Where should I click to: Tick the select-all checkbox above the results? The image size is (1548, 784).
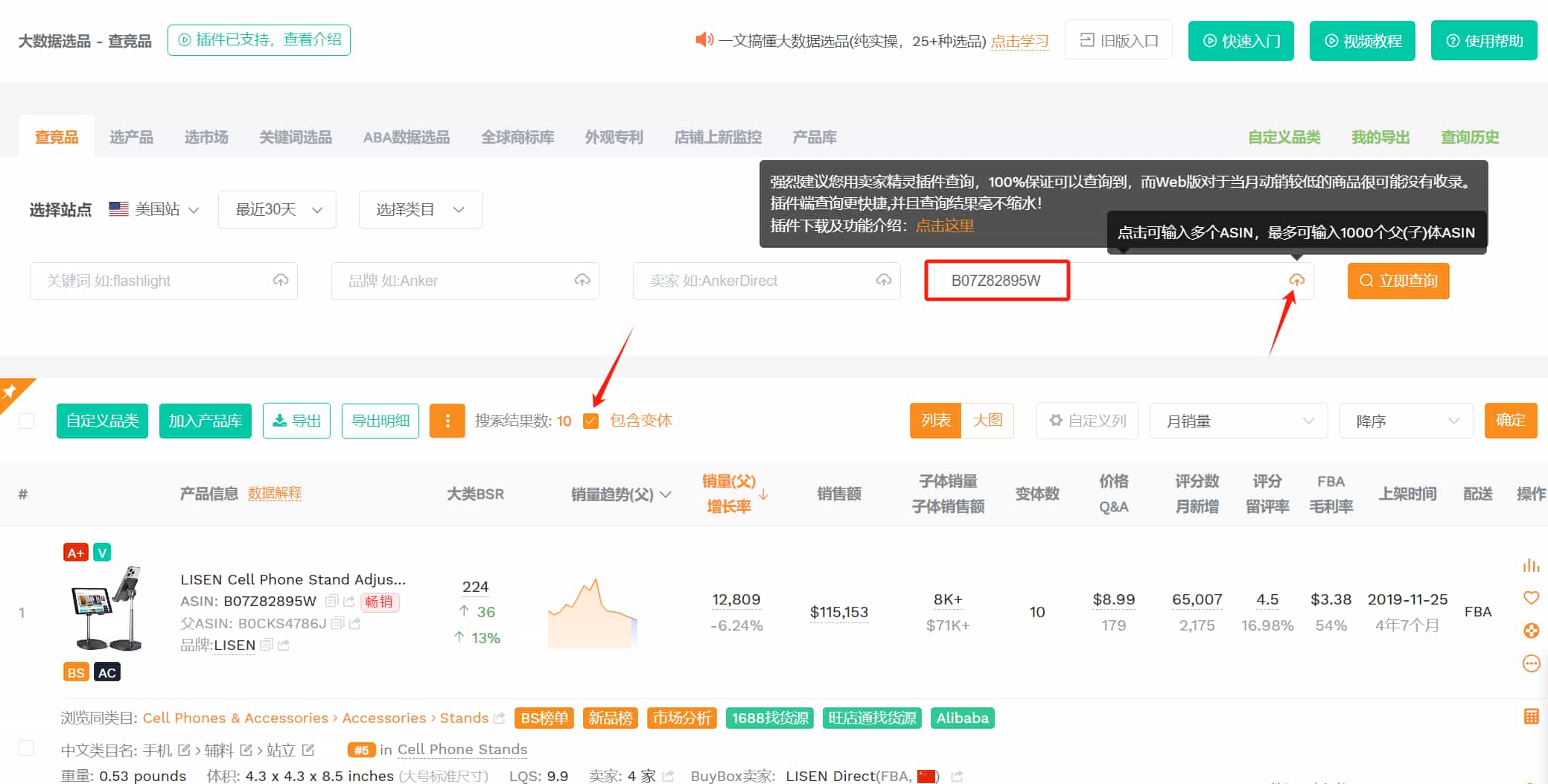pos(27,421)
